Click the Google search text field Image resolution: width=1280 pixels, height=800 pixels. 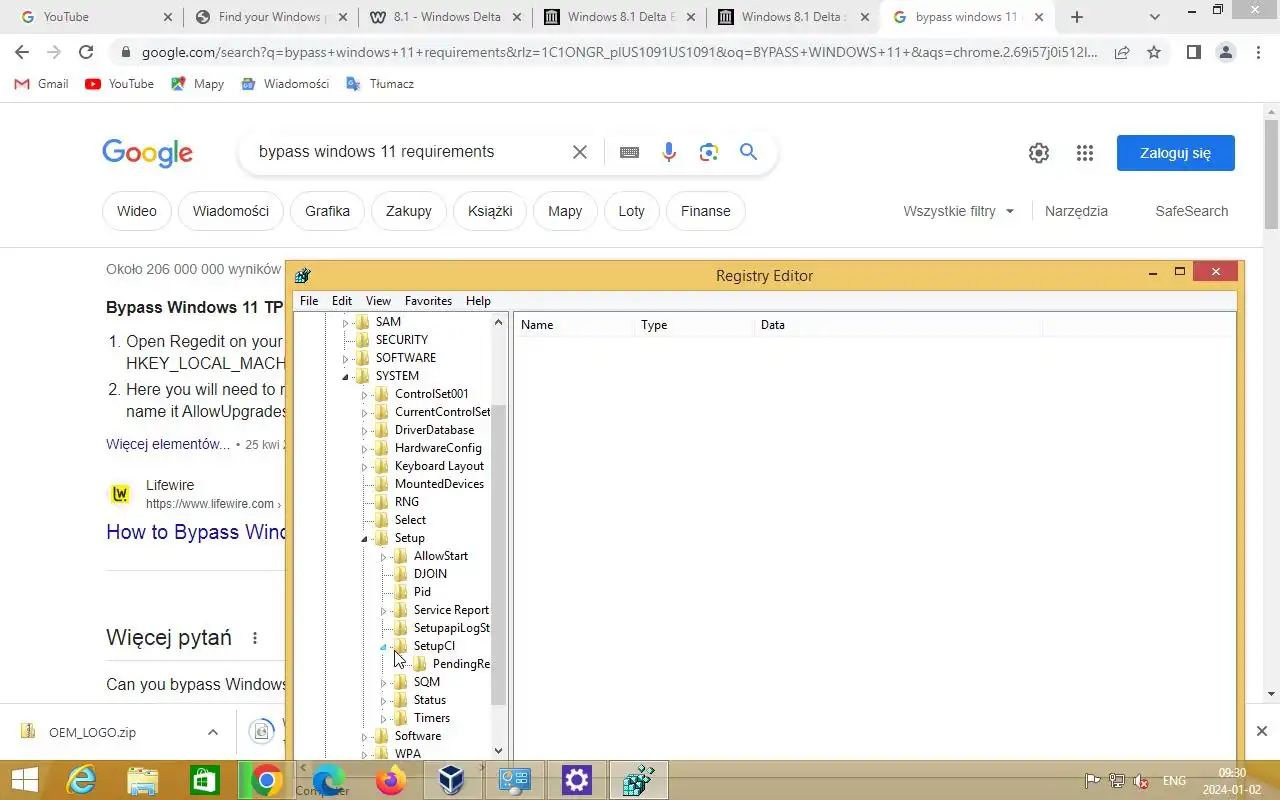[407, 152]
